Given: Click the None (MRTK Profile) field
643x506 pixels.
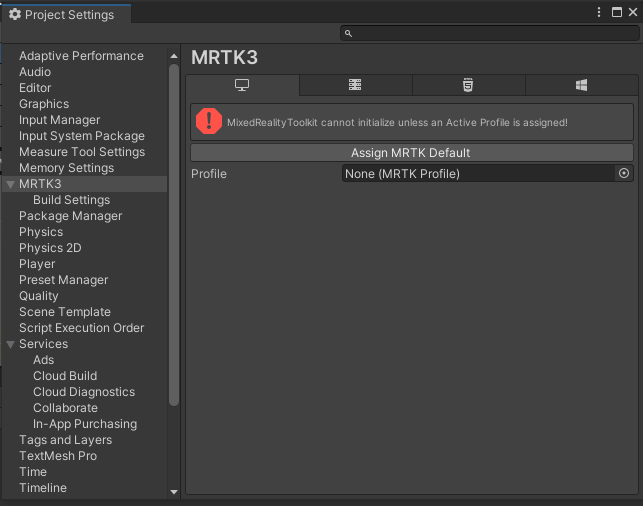Looking at the screenshot, I should pyautogui.click(x=478, y=173).
